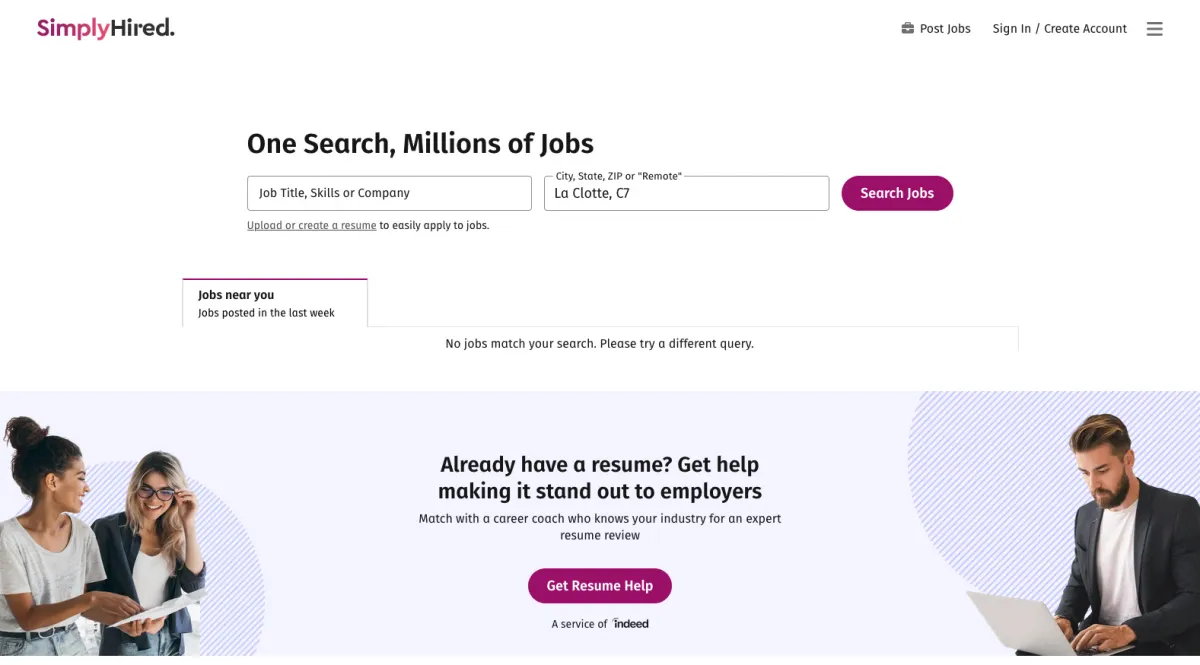Click Sign In in header

tap(1011, 29)
